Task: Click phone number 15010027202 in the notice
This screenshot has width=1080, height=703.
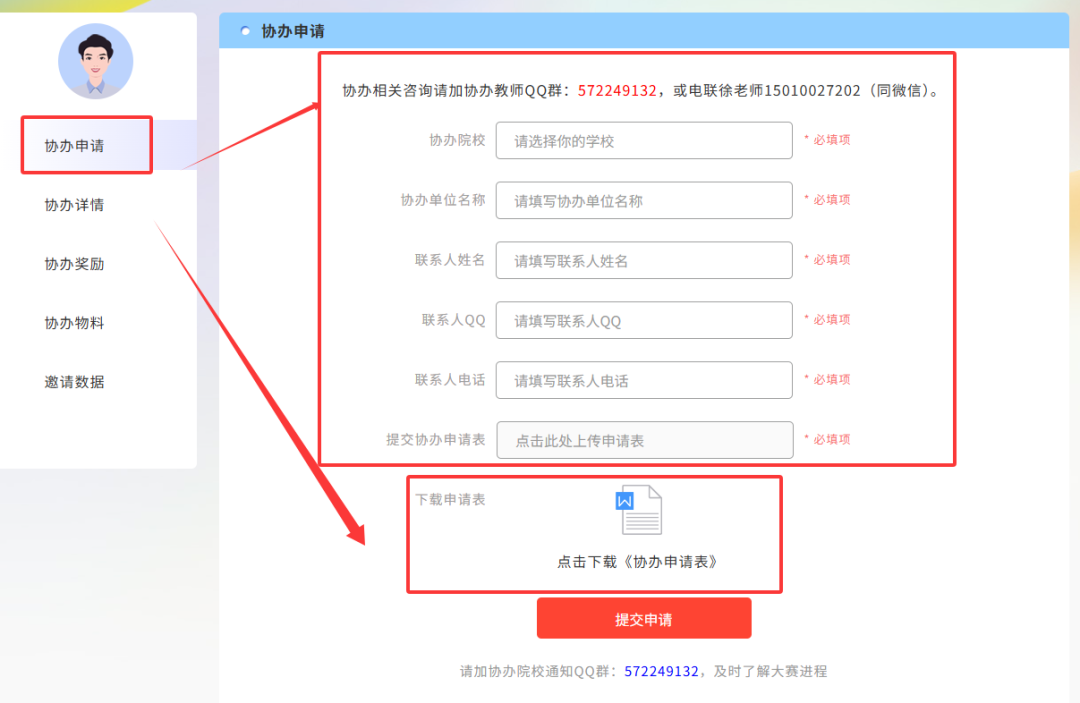Action: click(x=813, y=91)
